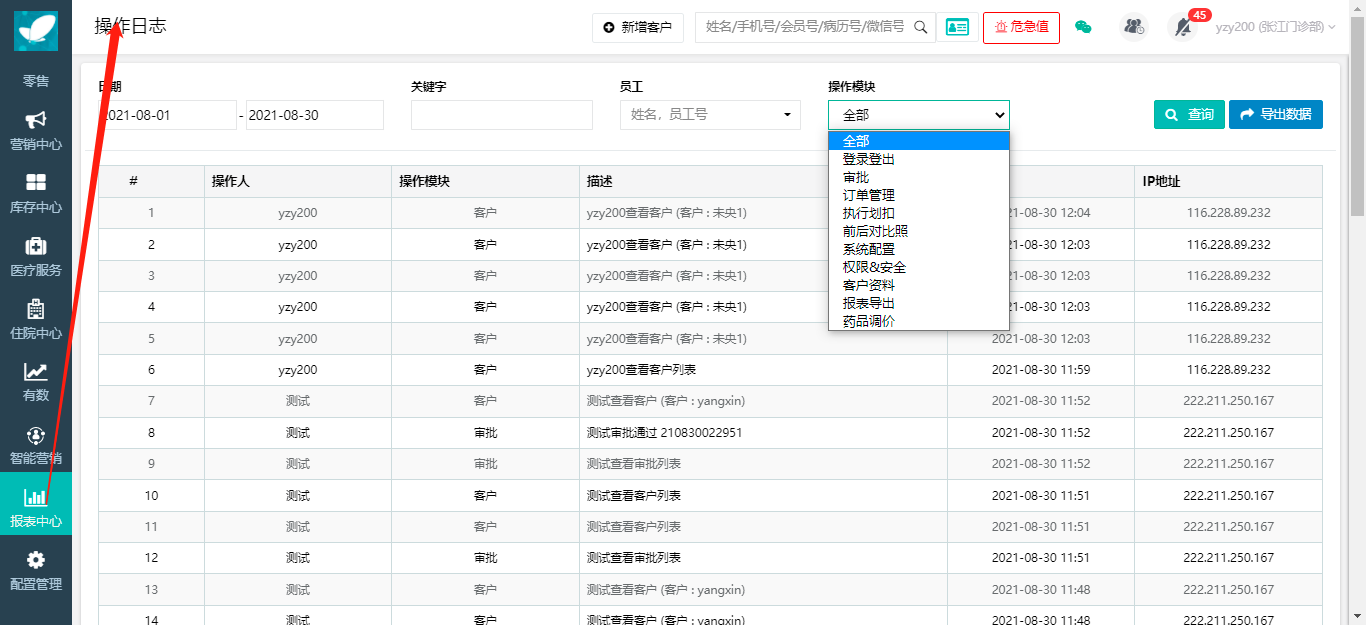The height and width of the screenshot is (625, 1366).
Task: Click row number 12 cell
Action: [152, 558]
